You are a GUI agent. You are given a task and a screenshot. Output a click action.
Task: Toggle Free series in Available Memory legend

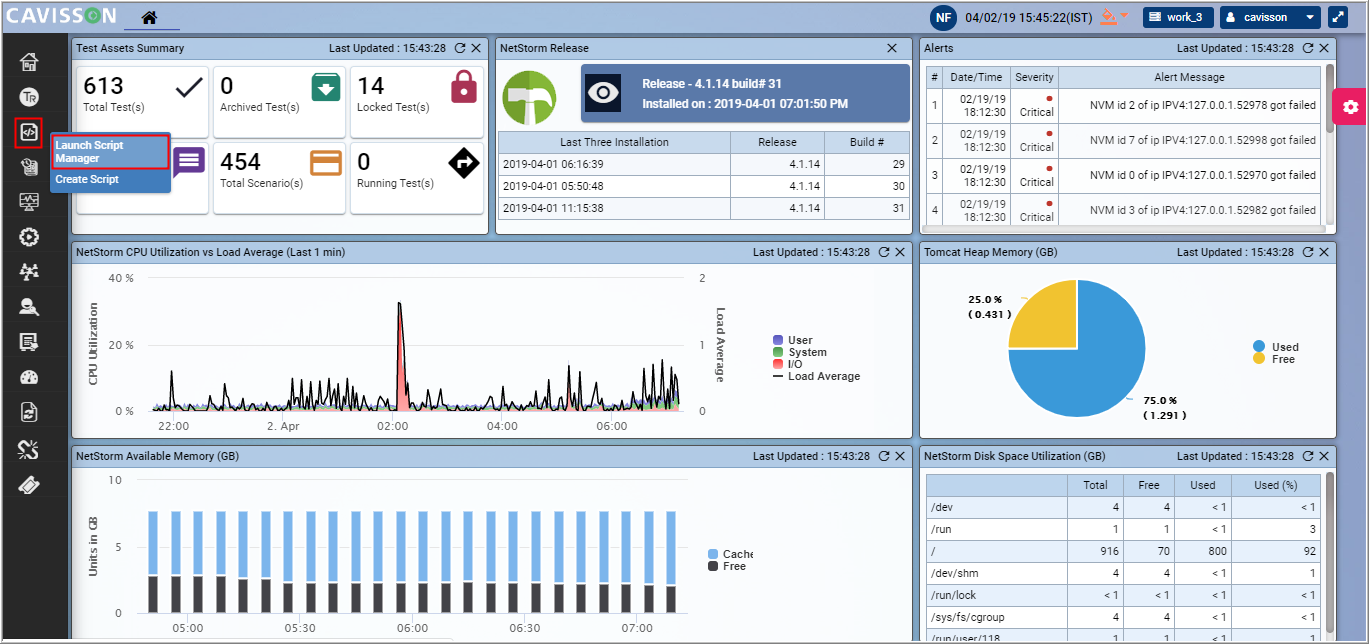(x=726, y=566)
